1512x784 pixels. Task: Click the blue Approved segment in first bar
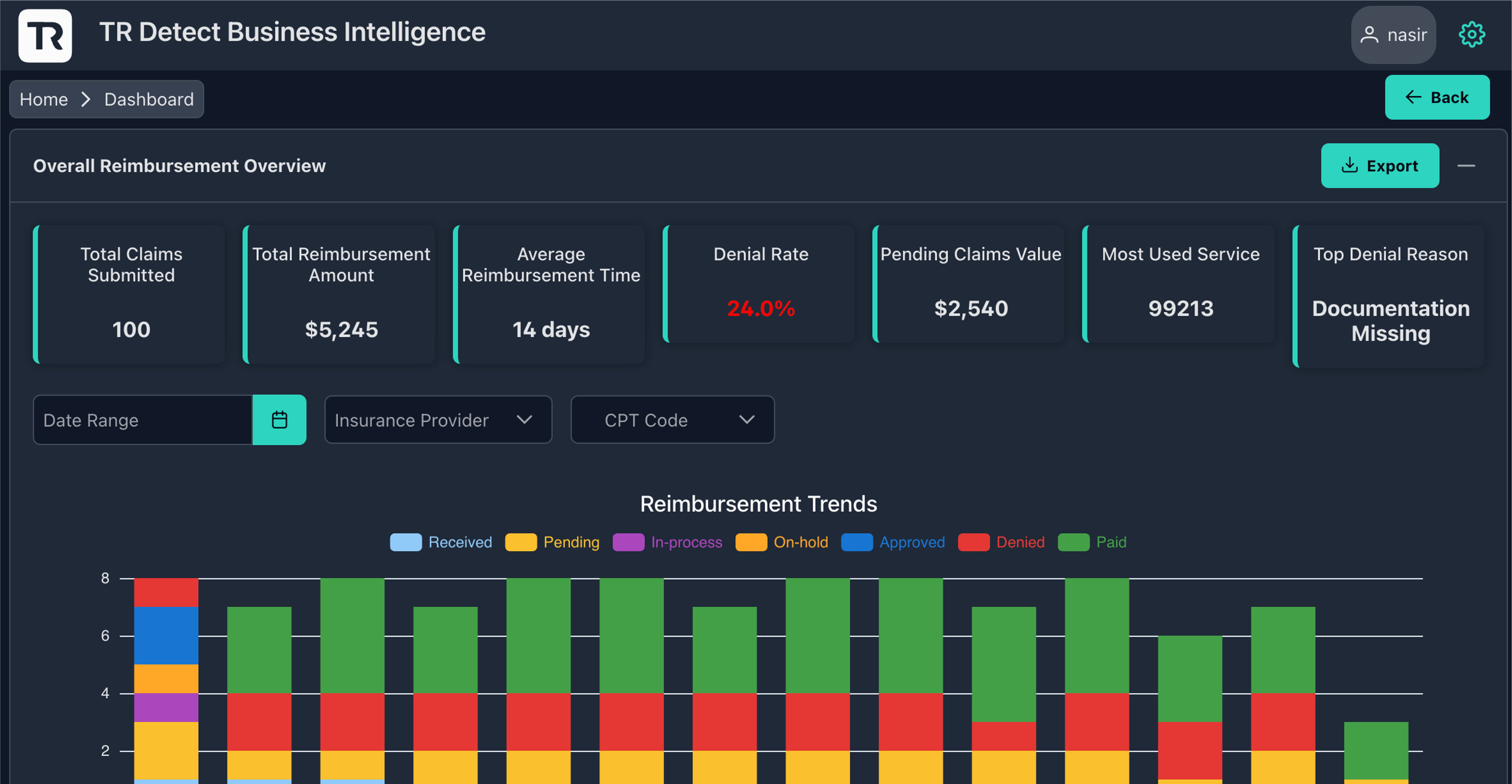point(166,635)
